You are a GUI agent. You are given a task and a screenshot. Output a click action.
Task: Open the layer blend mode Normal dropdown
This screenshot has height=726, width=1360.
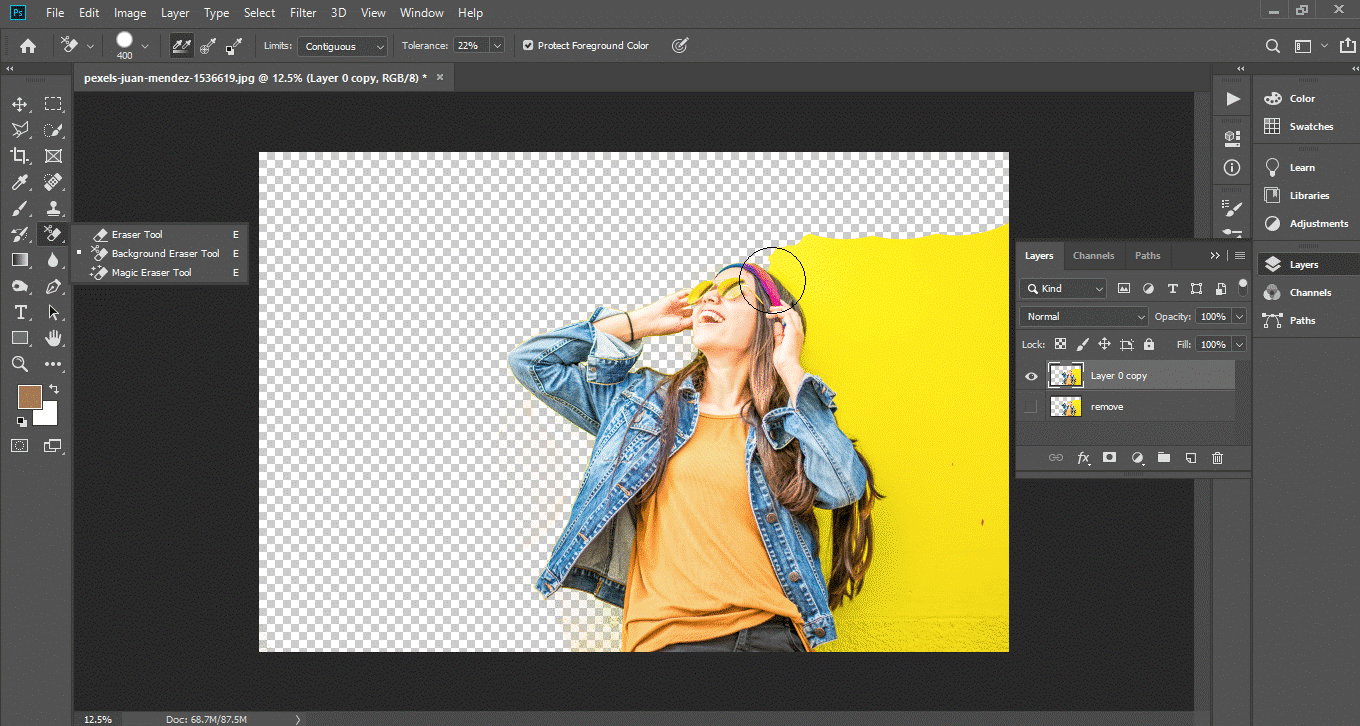coord(1084,317)
